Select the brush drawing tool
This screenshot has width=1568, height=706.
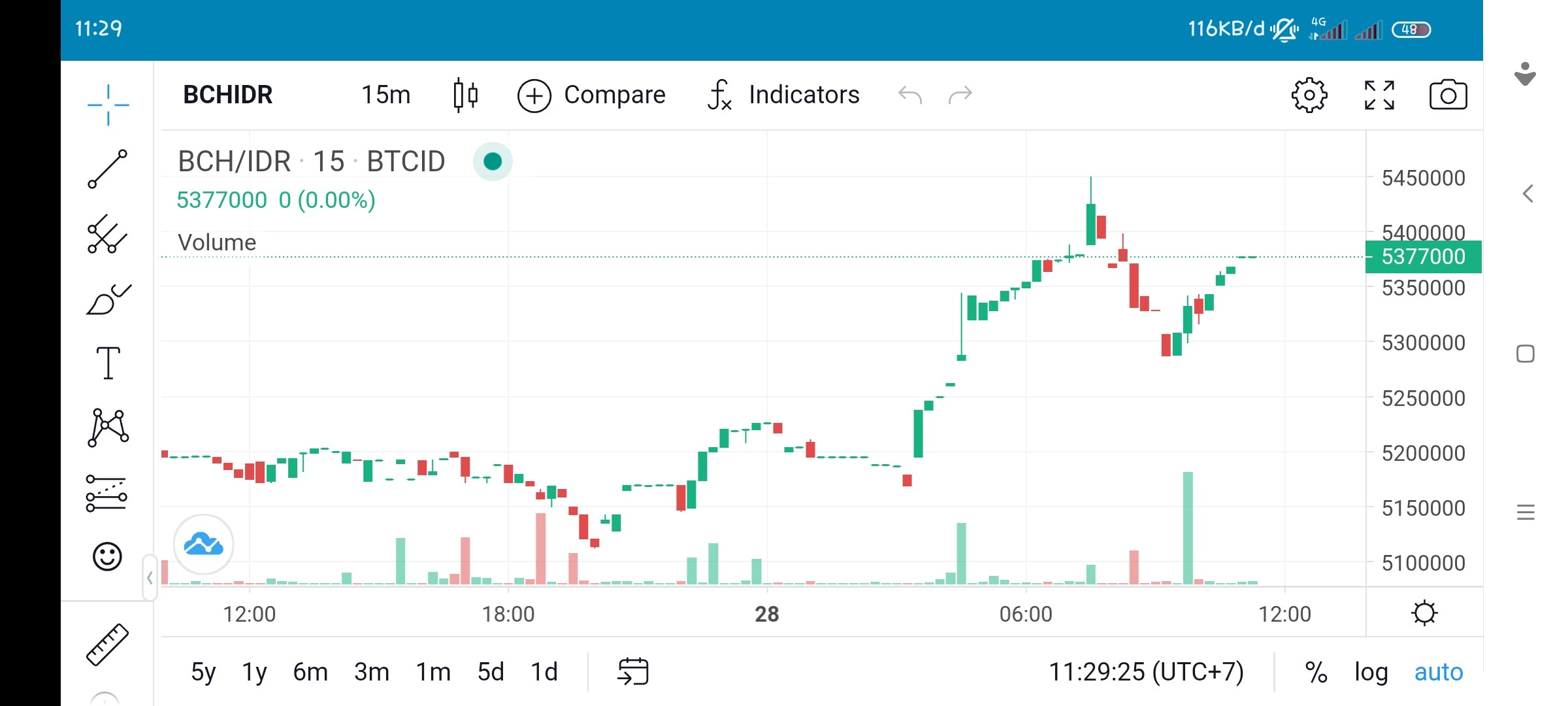tap(108, 299)
